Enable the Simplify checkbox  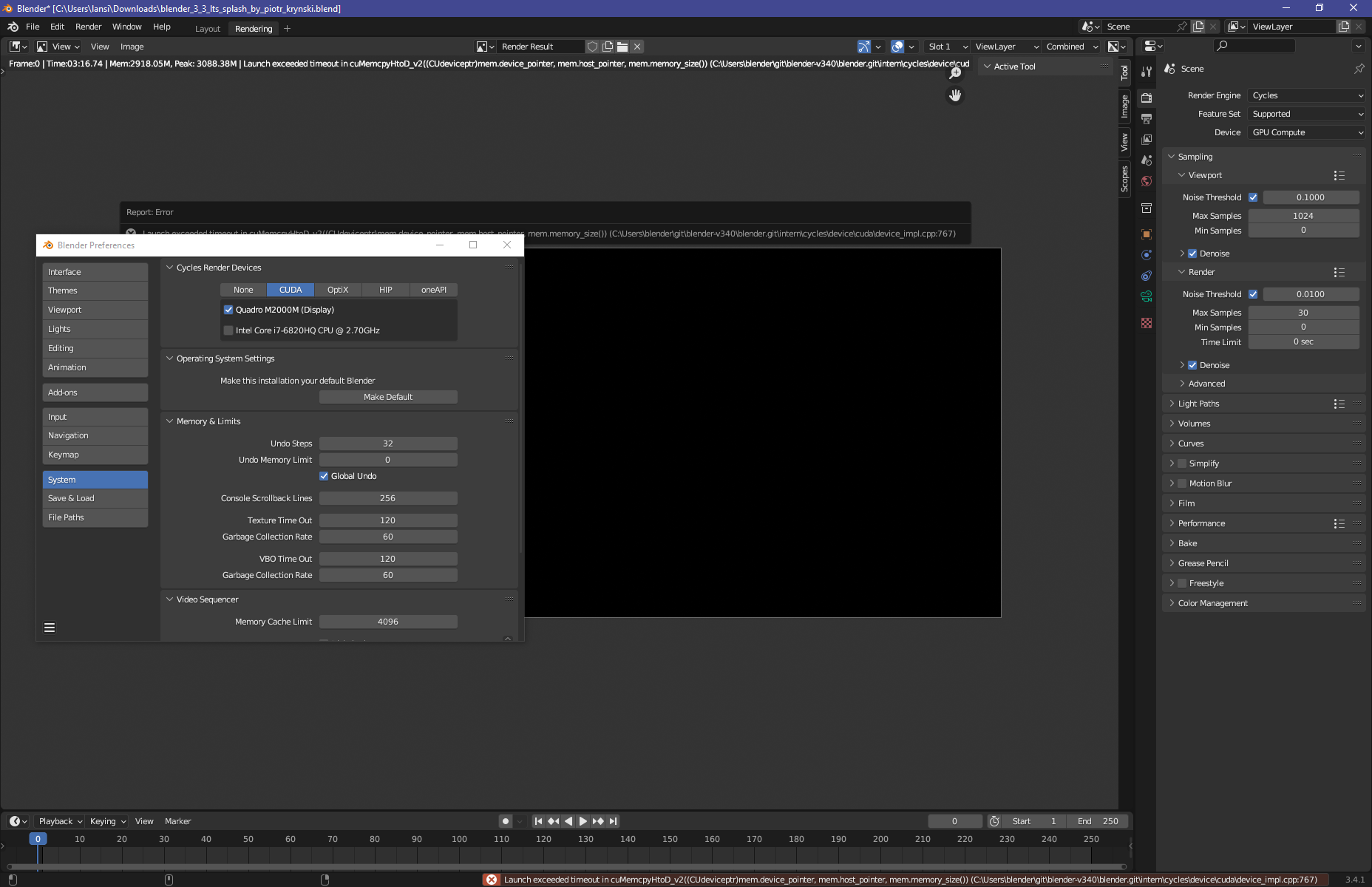(x=1182, y=463)
